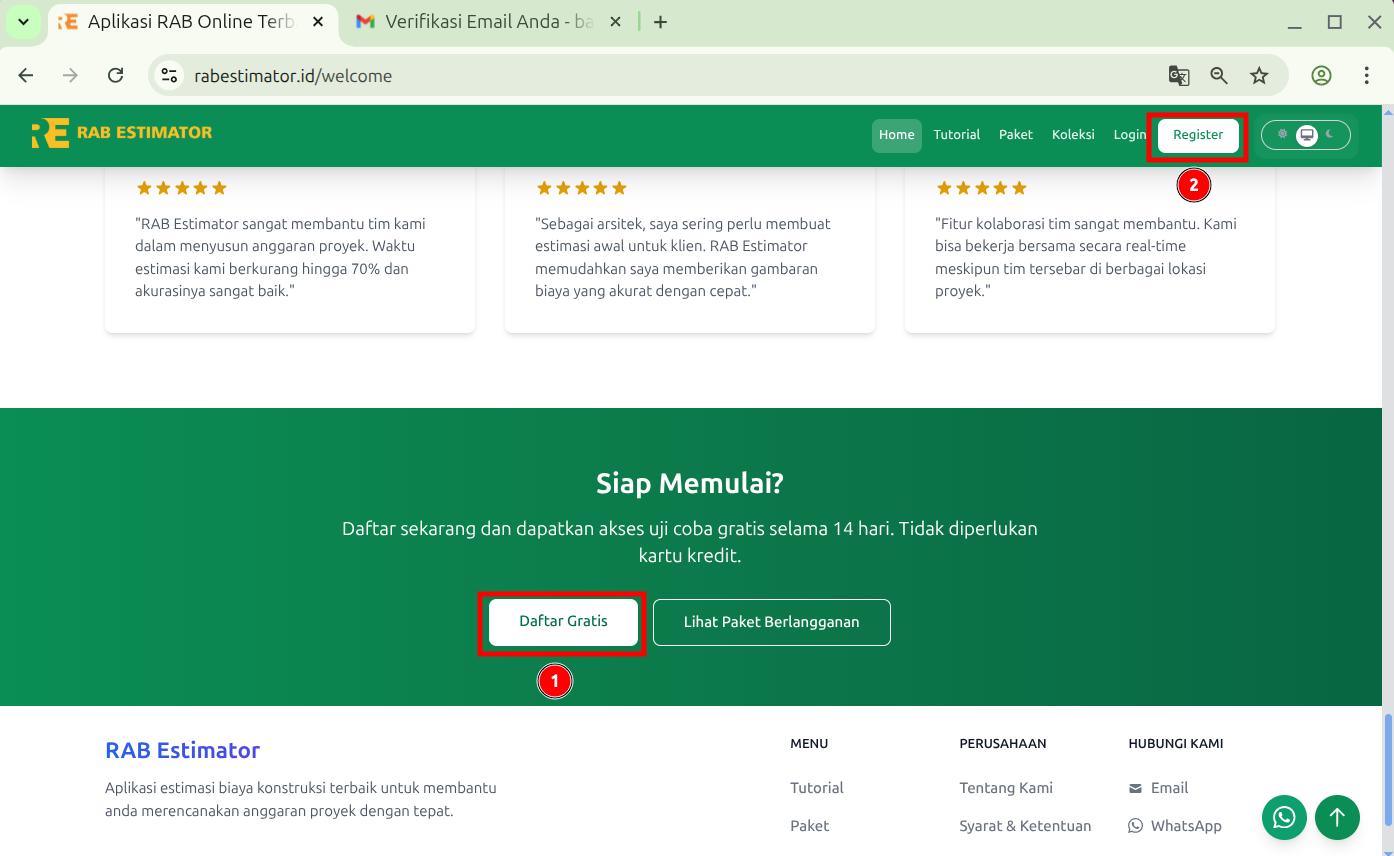
Task: Click the Daftar Gratis button
Action: tap(562, 621)
